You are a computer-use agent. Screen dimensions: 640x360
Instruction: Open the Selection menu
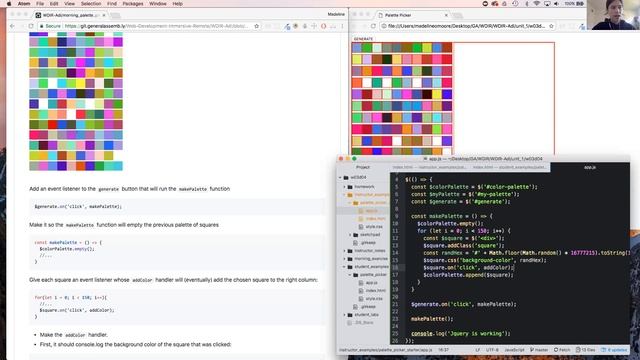click(x=91, y=4)
